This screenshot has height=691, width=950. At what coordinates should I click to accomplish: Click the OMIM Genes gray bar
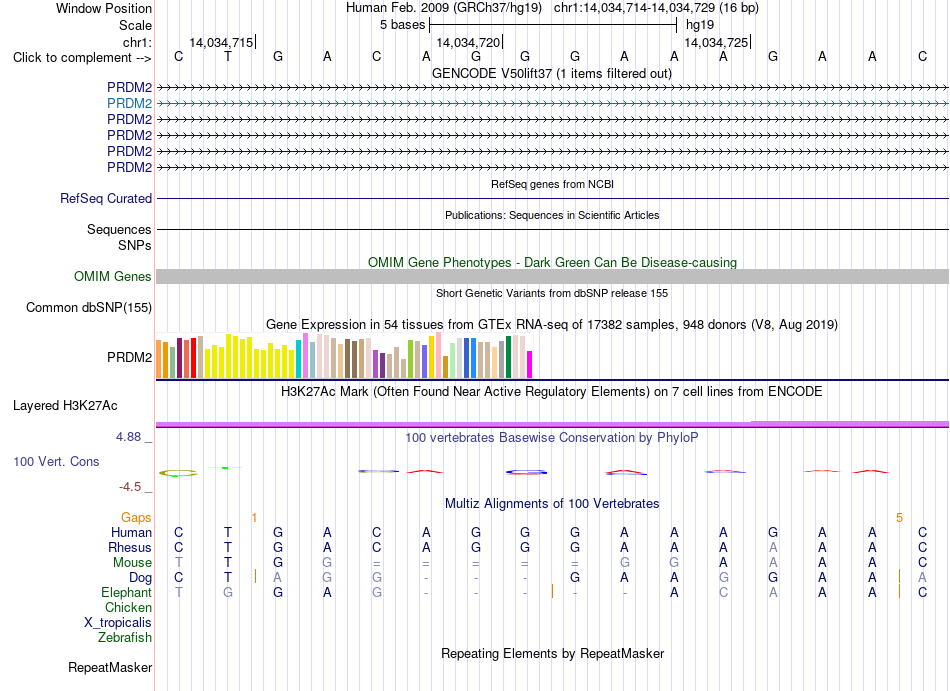tap(552, 277)
